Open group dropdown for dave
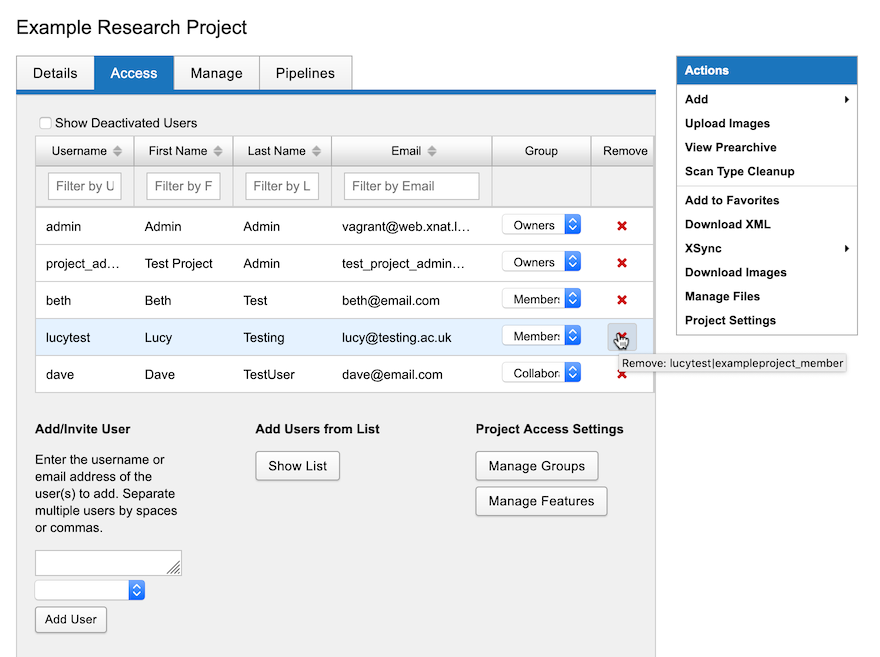880x657 pixels. (542, 373)
